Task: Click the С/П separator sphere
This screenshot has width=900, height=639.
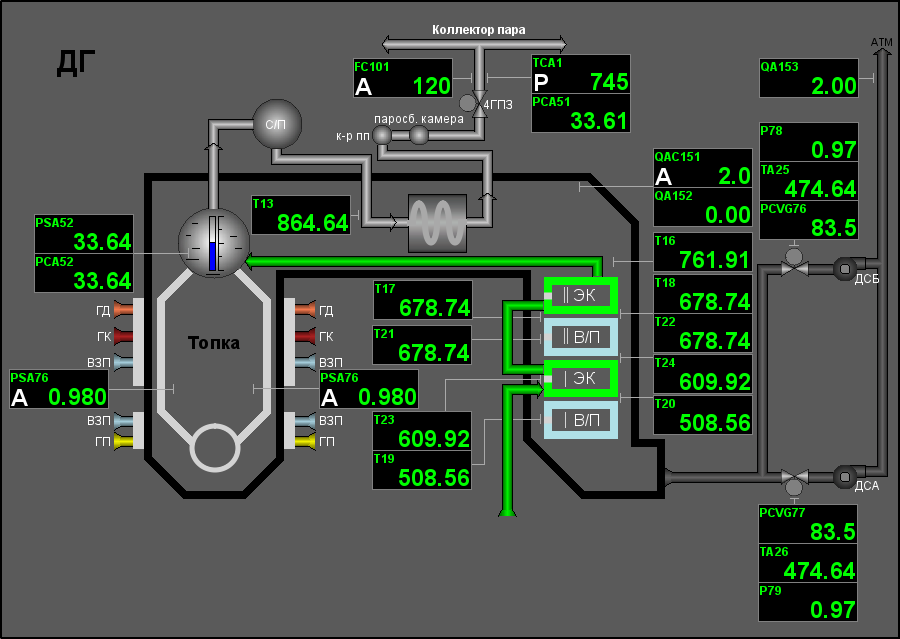Action: click(277, 124)
